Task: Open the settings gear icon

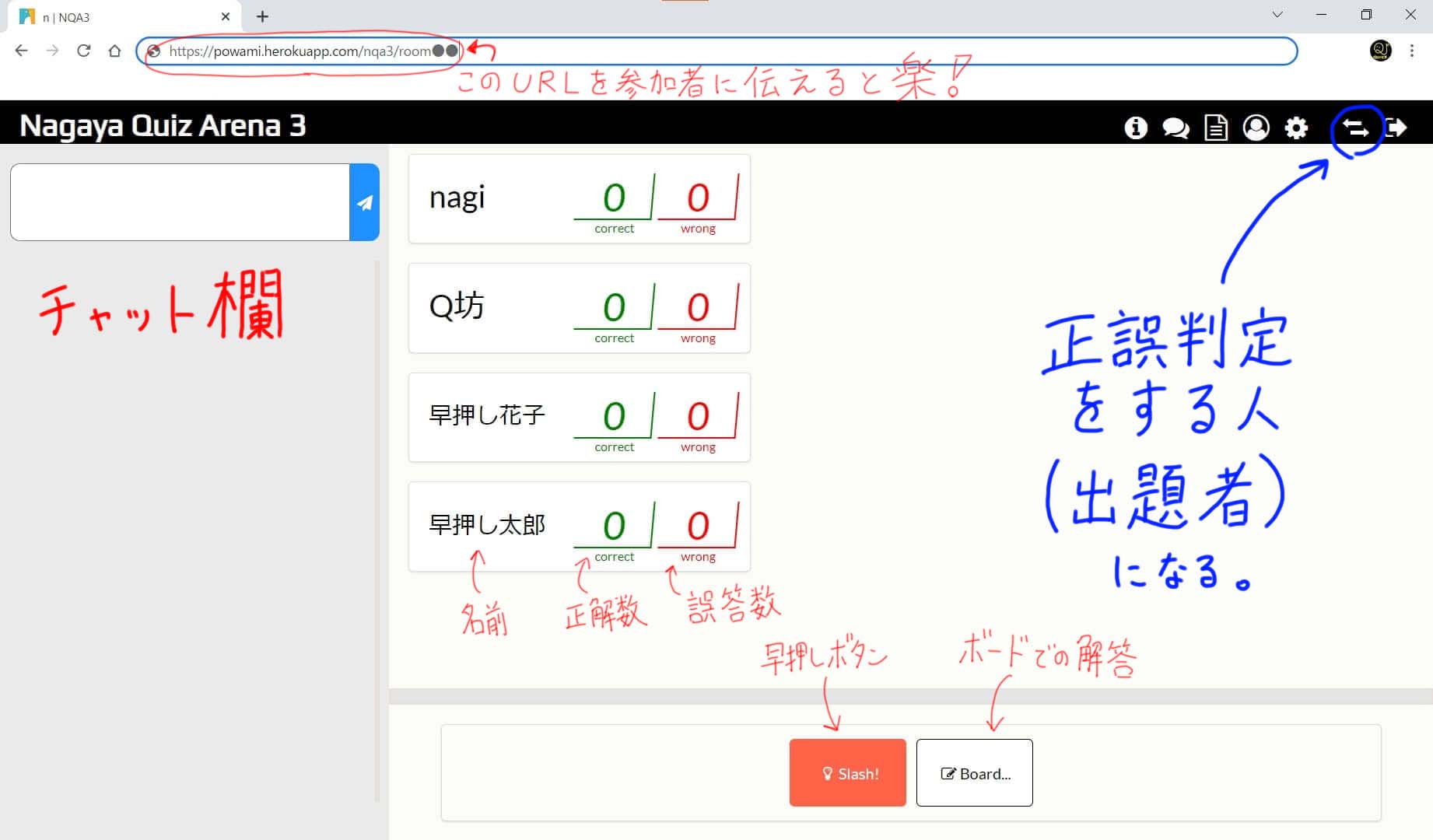Action: pos(1296,128)
